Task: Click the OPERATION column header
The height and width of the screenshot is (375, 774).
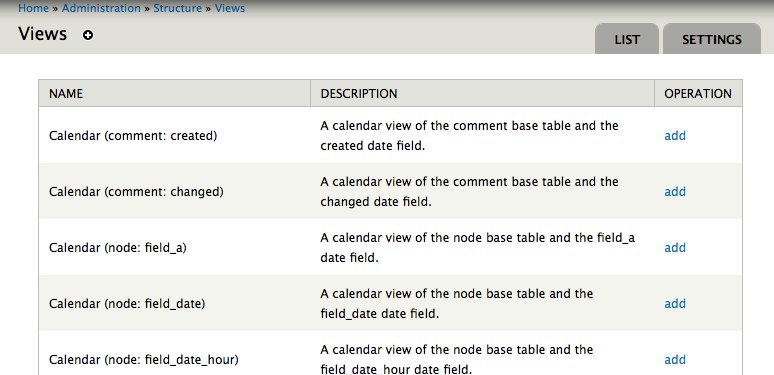Action: coord(698,93)
